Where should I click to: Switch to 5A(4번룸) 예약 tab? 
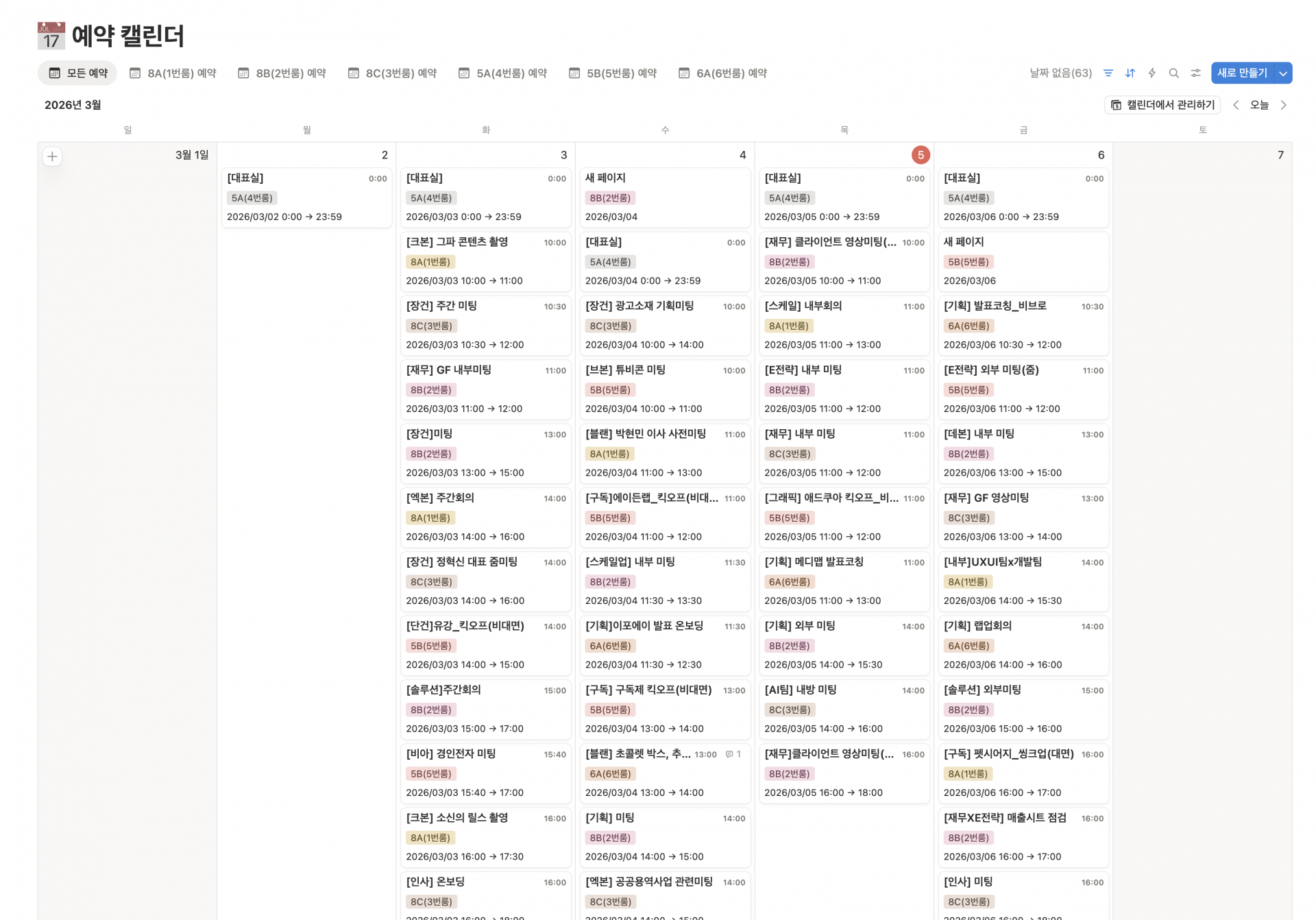click(502, 73)
